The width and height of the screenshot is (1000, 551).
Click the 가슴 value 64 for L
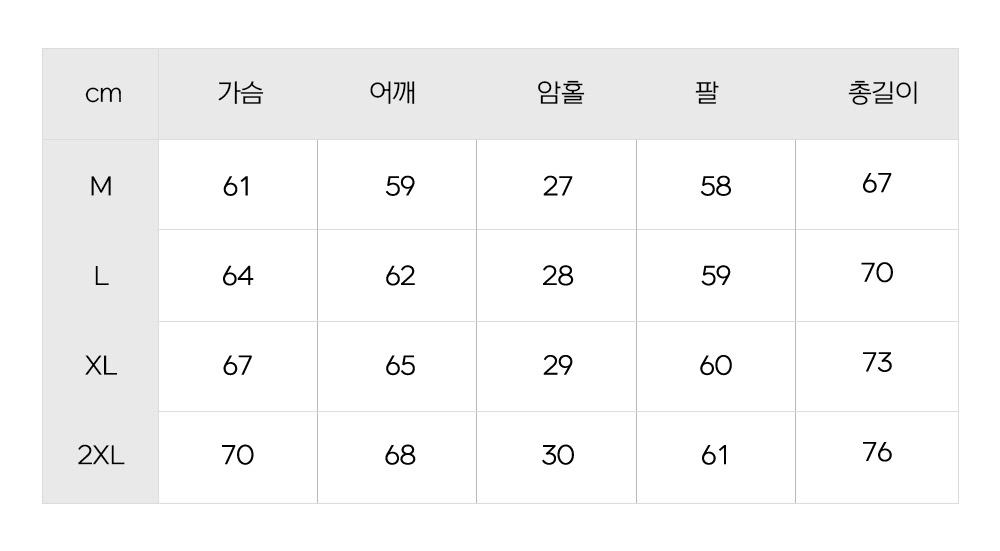238,276
